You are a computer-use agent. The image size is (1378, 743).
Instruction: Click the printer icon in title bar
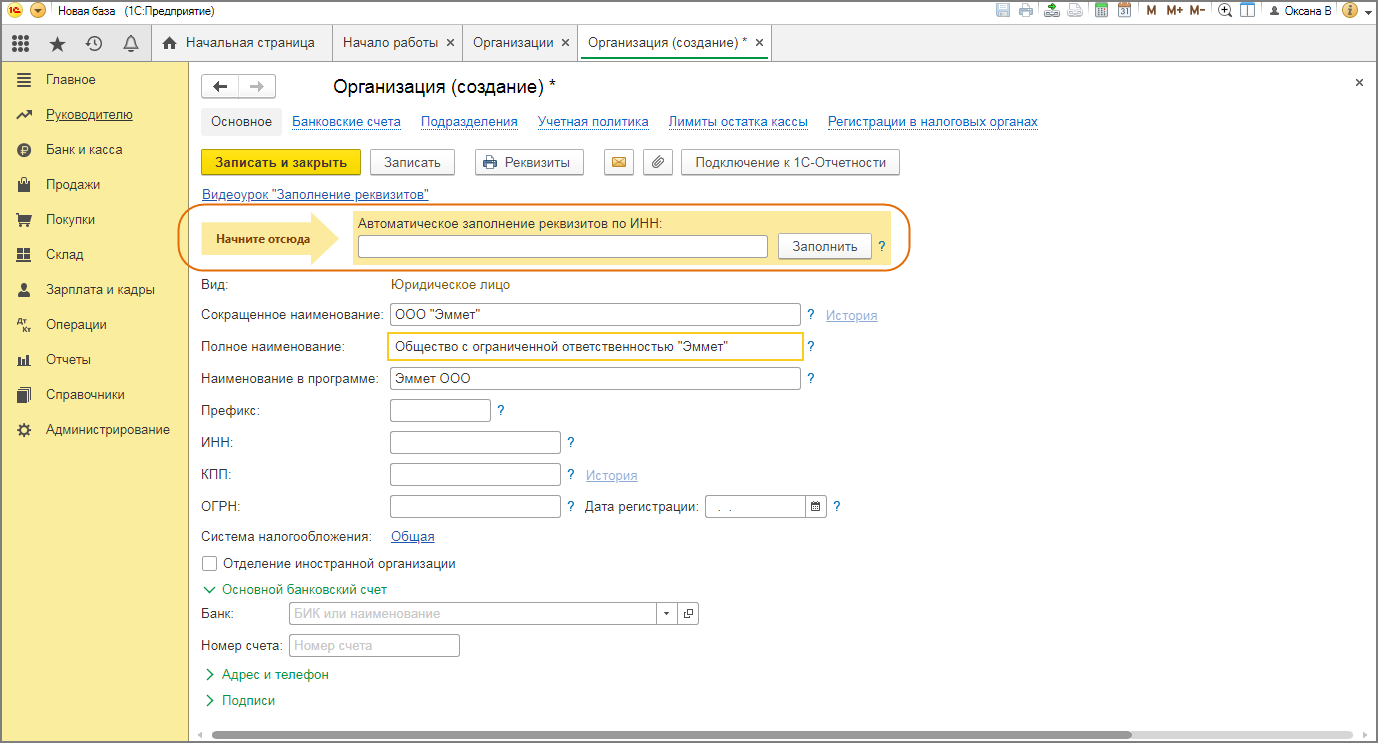tap(1026, 11)
